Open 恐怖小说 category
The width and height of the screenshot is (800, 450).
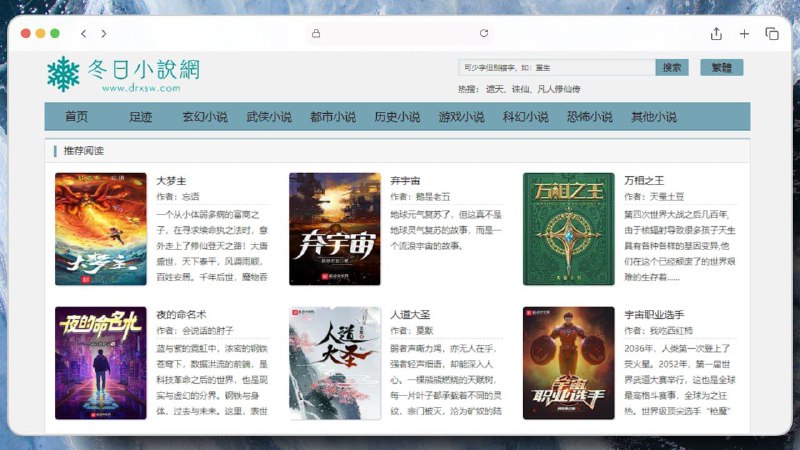pyautogui.click(x=589, y=117)
